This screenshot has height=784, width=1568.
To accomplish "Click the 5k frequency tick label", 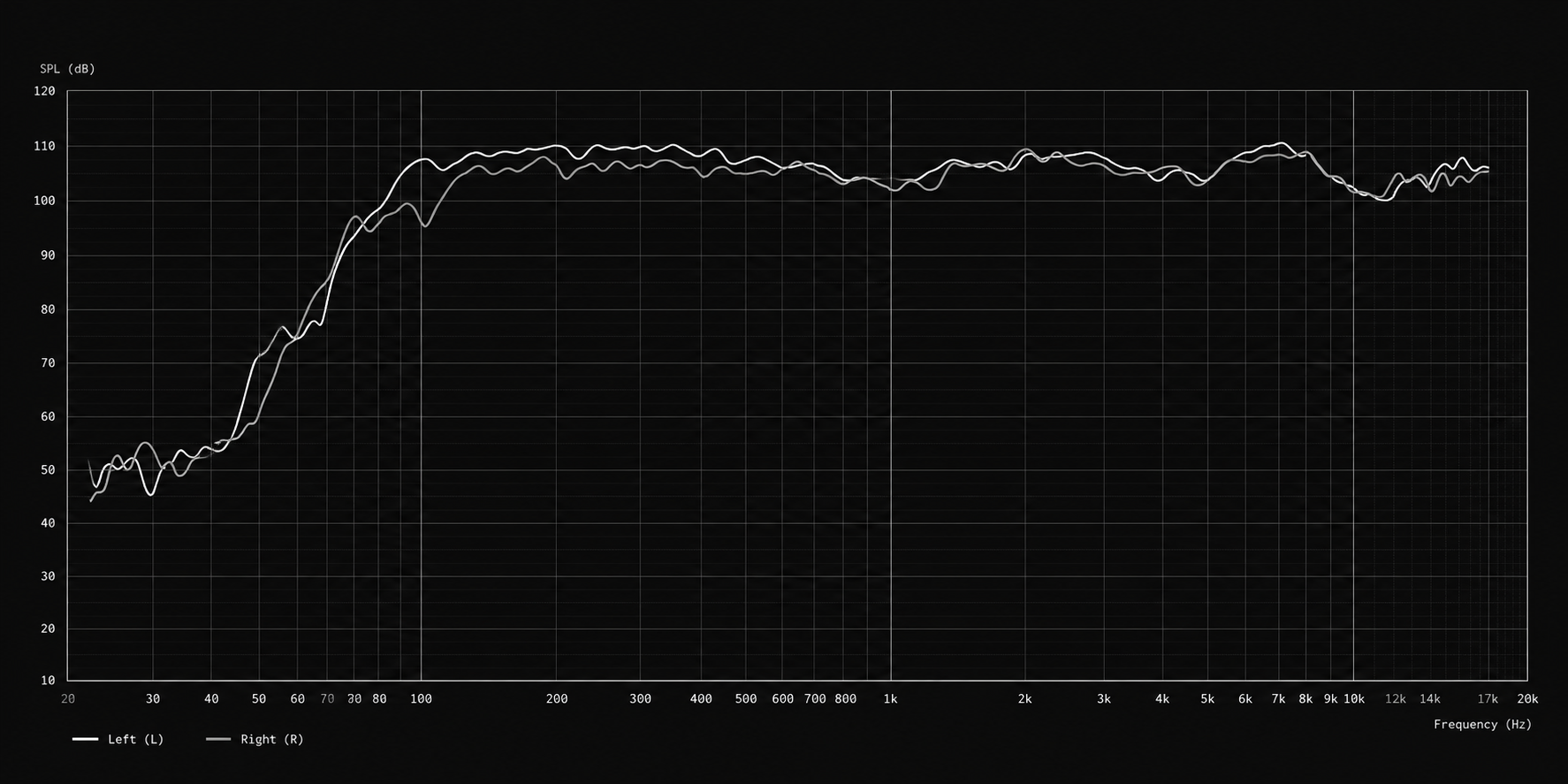I will (x=1206, y=699).
